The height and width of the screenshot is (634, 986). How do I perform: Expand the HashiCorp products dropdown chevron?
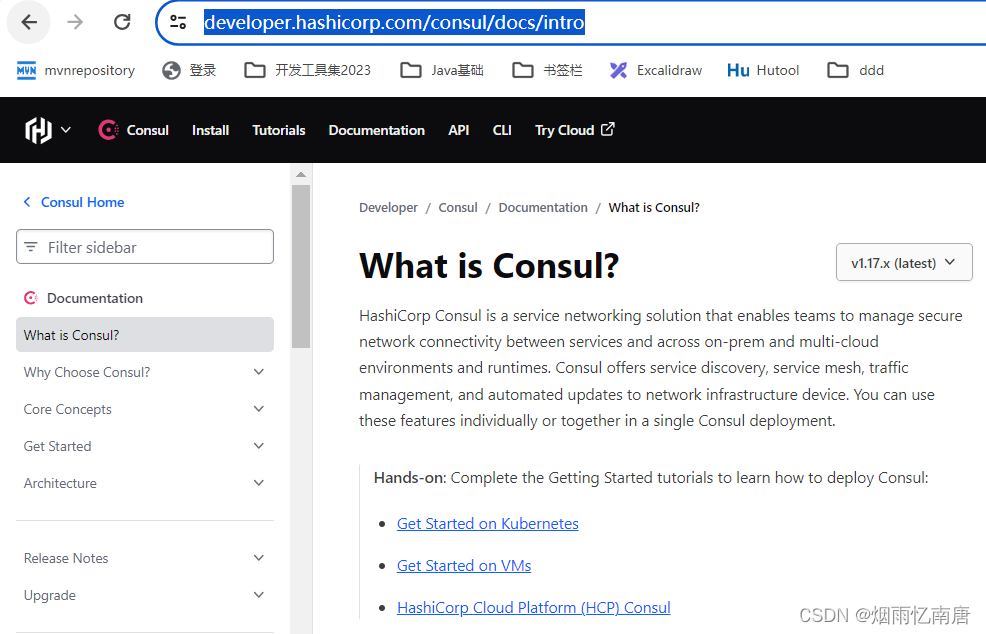point(65,130)
